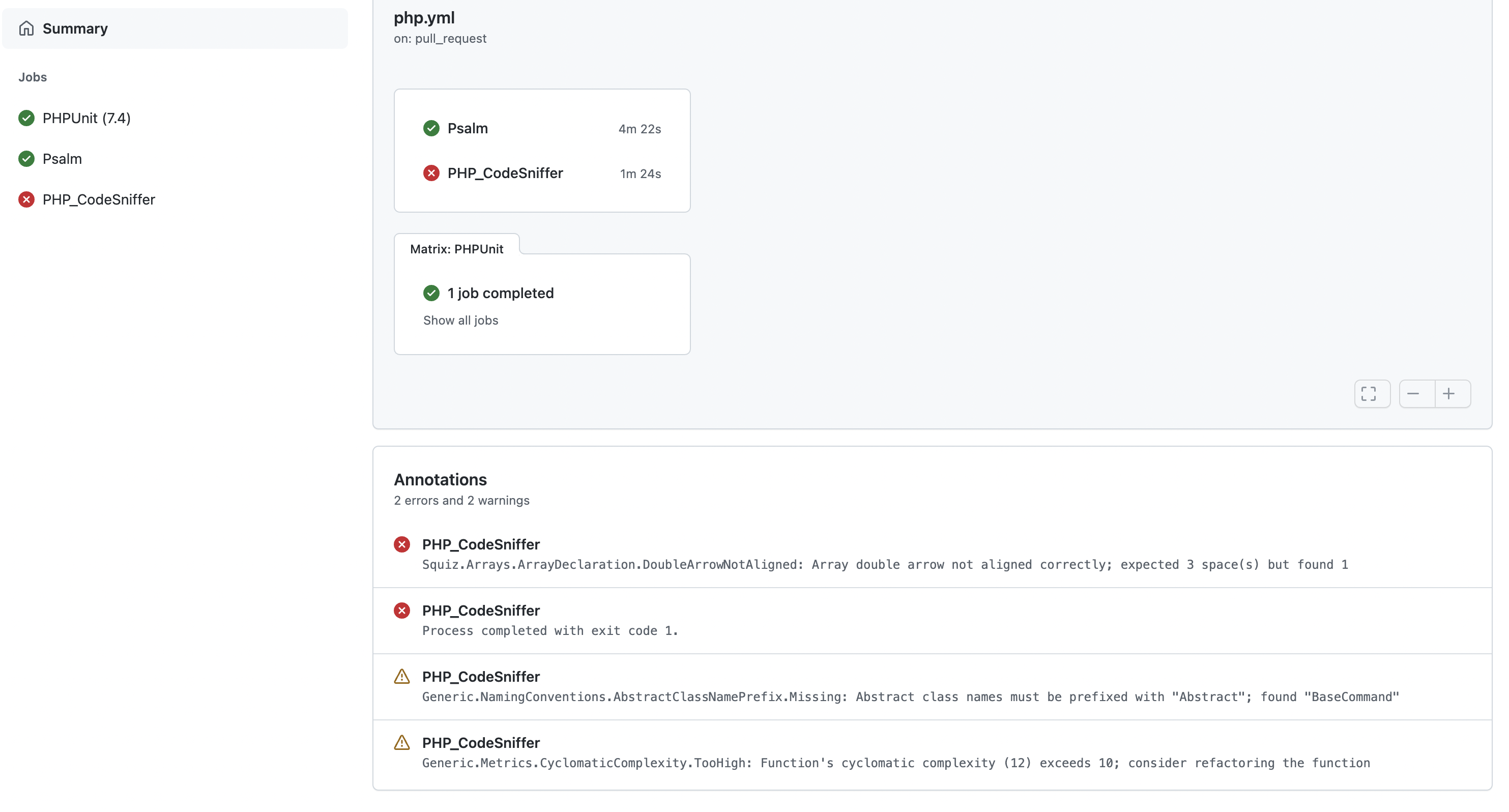This screenshot has height=812, width=1509.
Task: Open PHP_CodeSniffer job in sidebar
Action: (98, 199)
